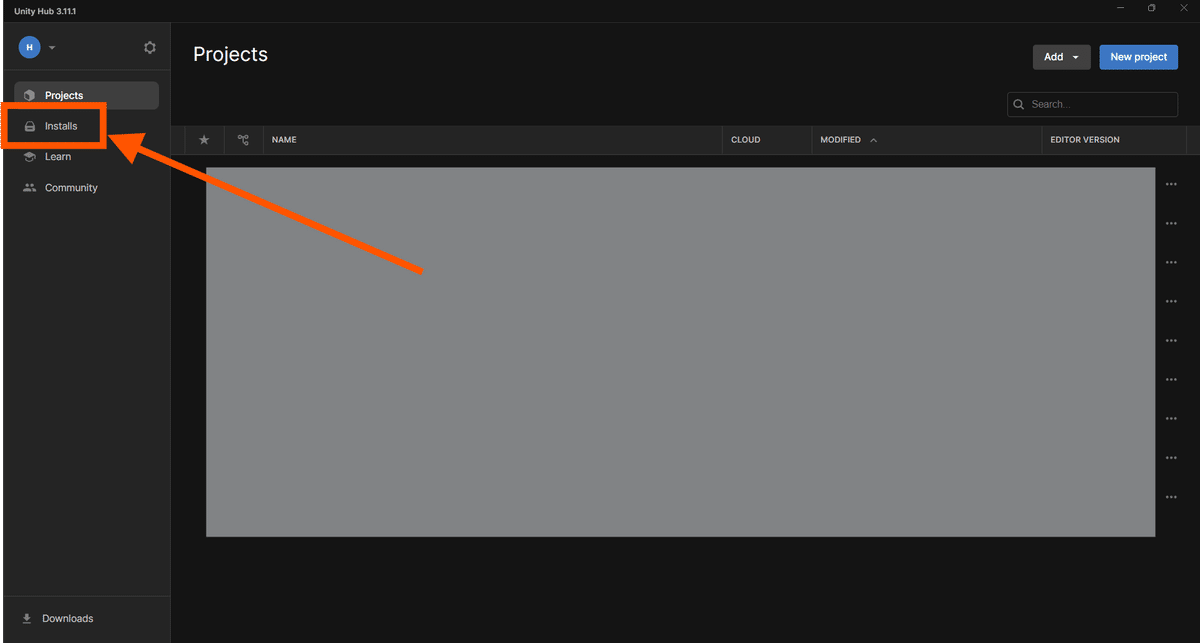This screenshot has width=1200, height=643.
Task: Click the search magnifier icon
Action: point(1019,104)
